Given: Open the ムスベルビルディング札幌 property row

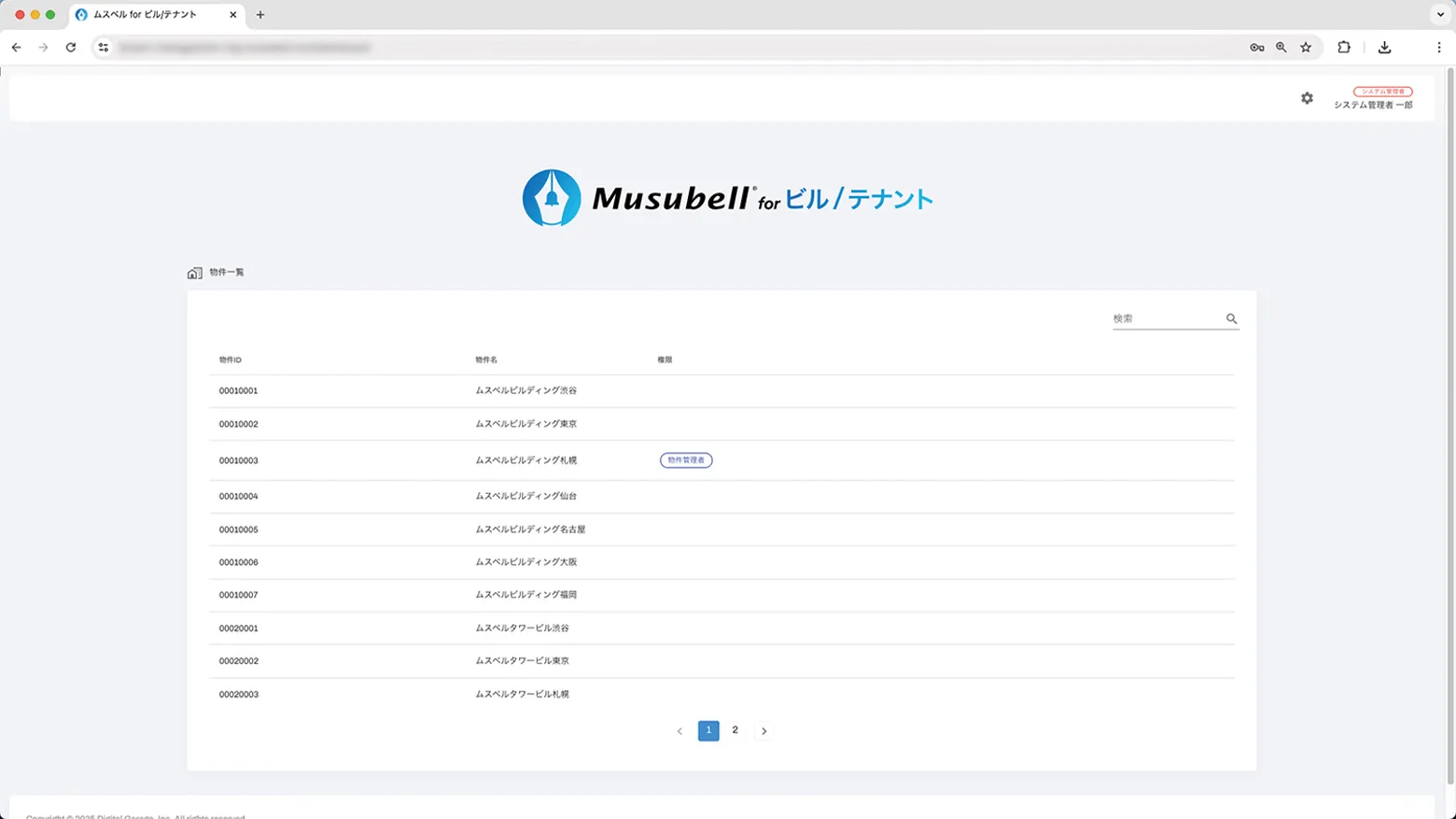Looking at the screenshot, I should 525,459.
